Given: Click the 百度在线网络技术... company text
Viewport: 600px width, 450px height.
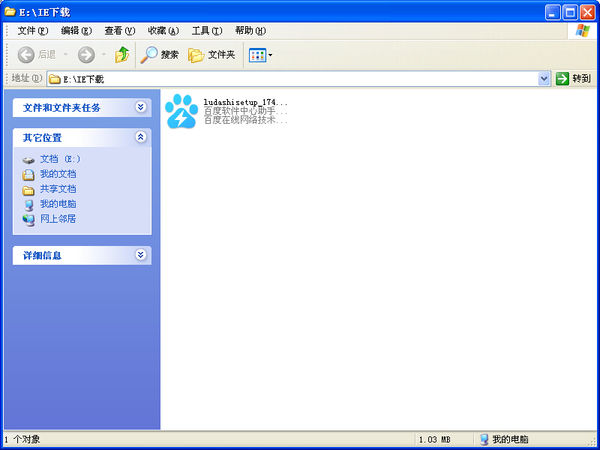Looking at the screenshot, I should pyautogui.click(x=245, y=120).
